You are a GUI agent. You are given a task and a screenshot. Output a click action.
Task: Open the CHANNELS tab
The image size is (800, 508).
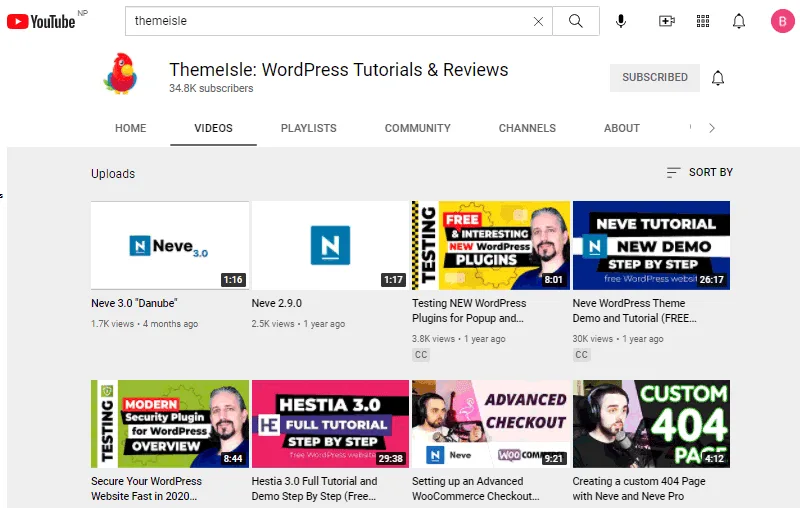527,128
